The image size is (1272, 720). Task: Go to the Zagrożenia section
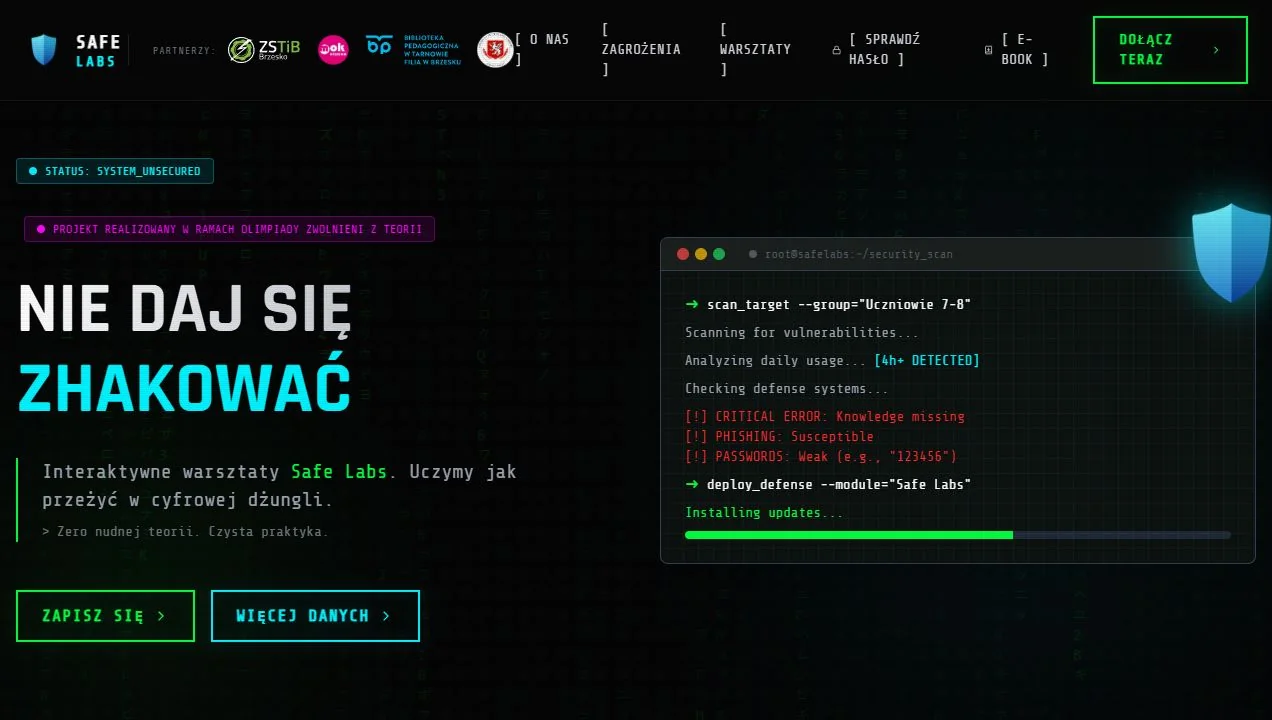click(641, 49)
